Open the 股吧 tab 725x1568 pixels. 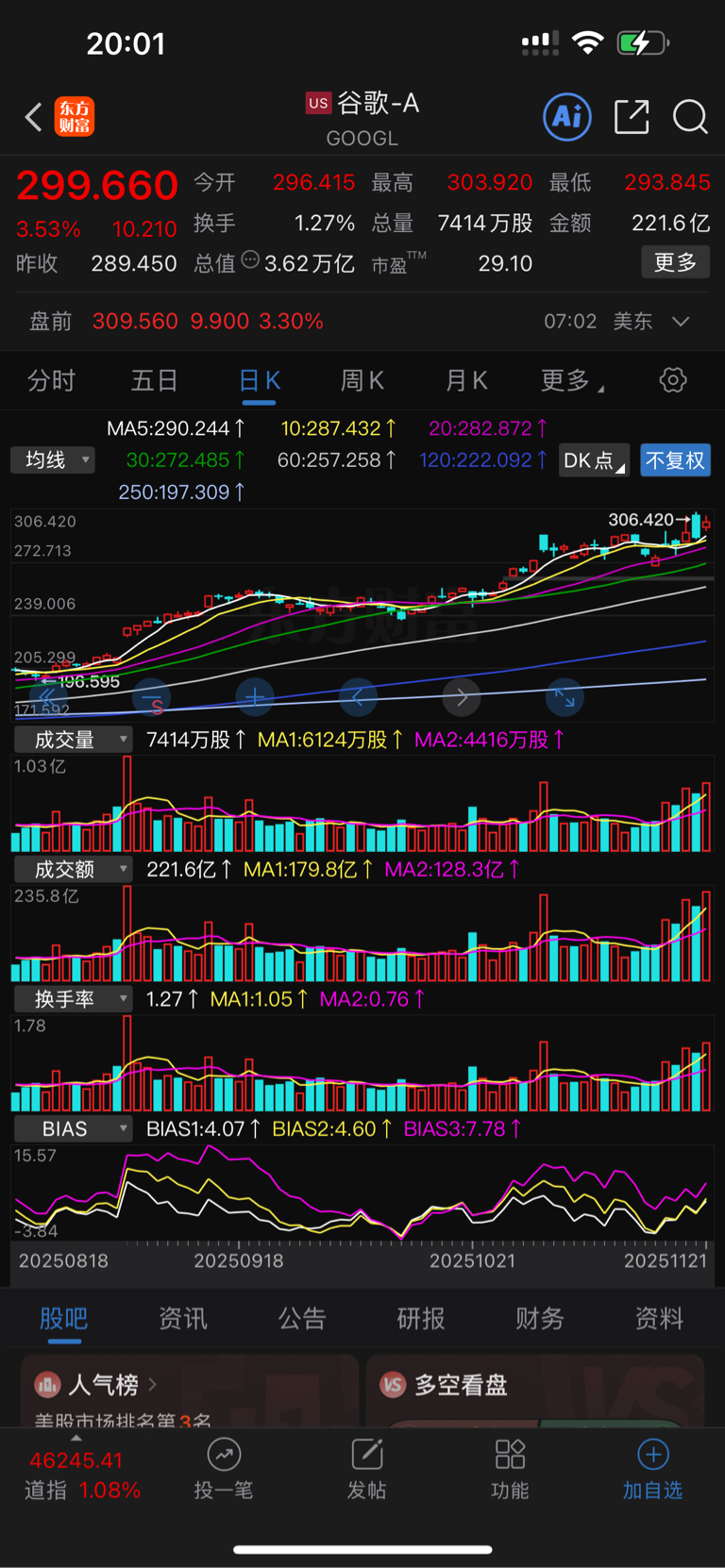point(64,1319)
